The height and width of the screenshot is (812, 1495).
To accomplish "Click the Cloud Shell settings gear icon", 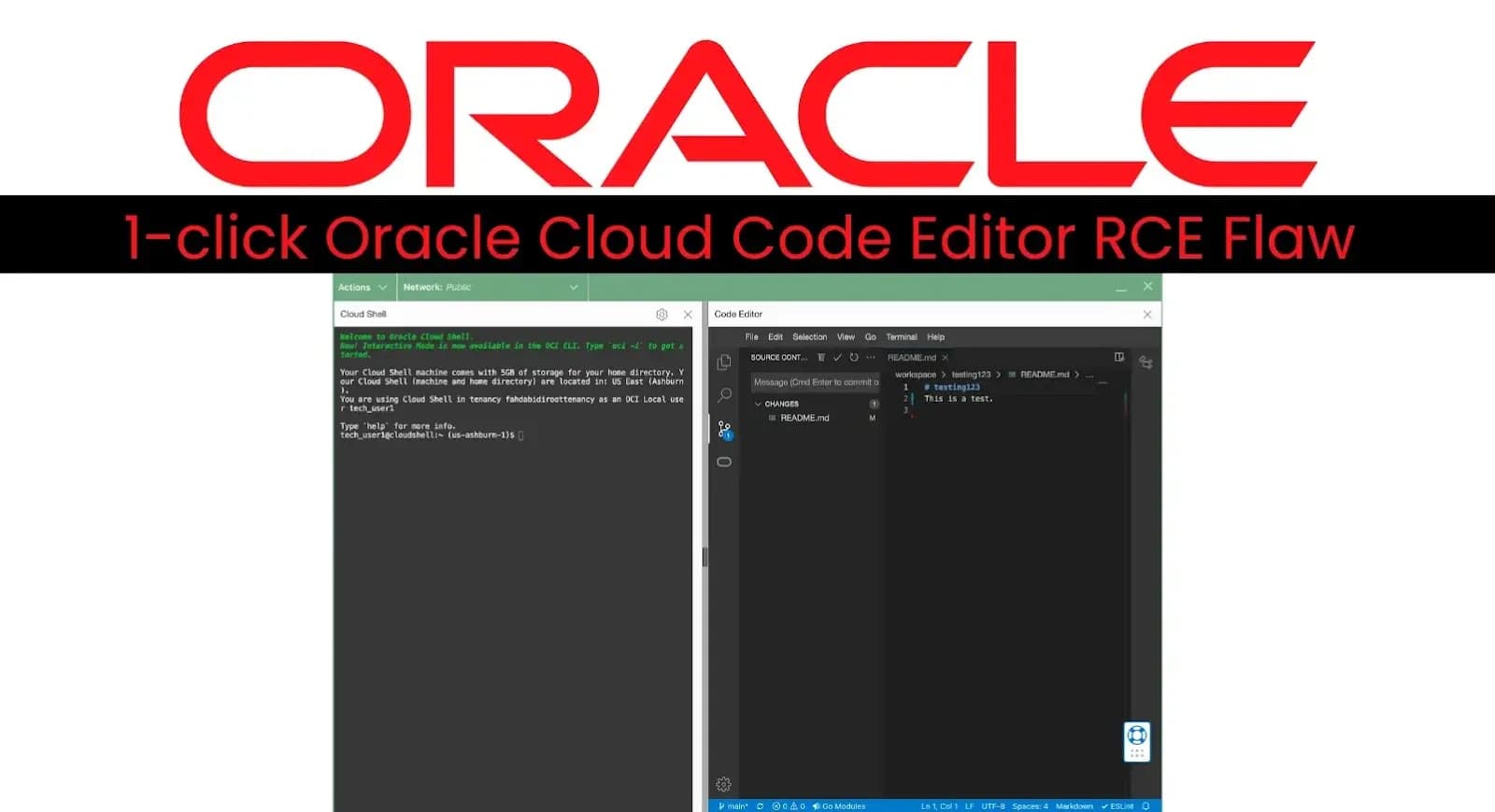I will (x=662, y=315).
